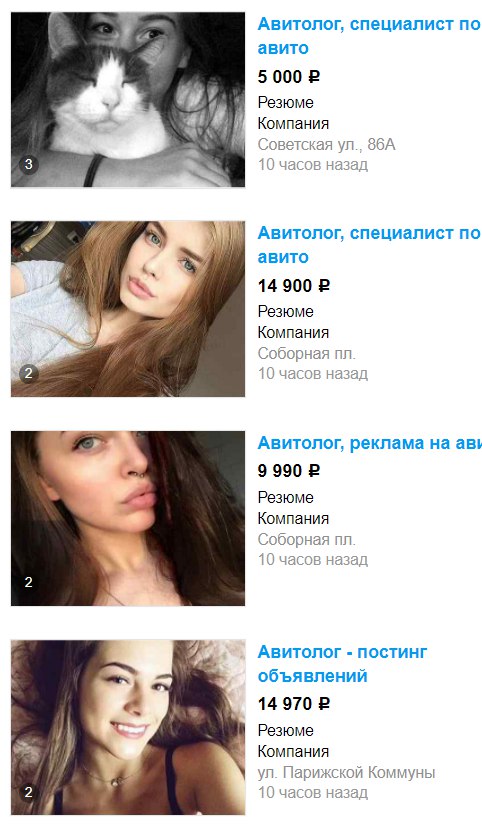The width and height of the screenshot is (482, 824).
Task: Open 'Авитолог - постинг объявлений' listing title
Action: click(x=342, y=664)
